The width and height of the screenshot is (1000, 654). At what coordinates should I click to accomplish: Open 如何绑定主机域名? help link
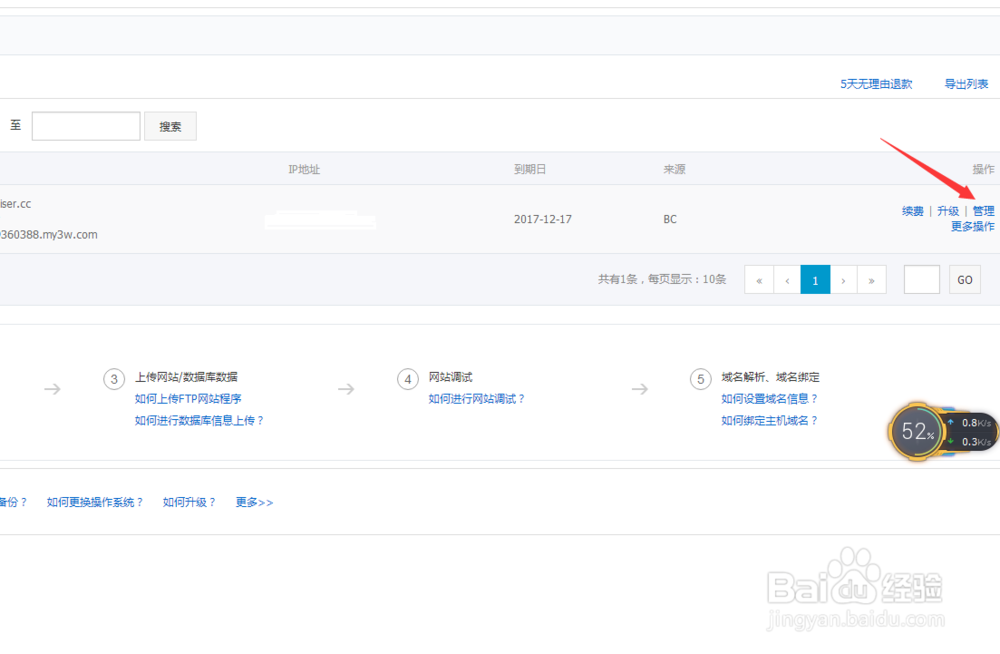coord(769,420)
